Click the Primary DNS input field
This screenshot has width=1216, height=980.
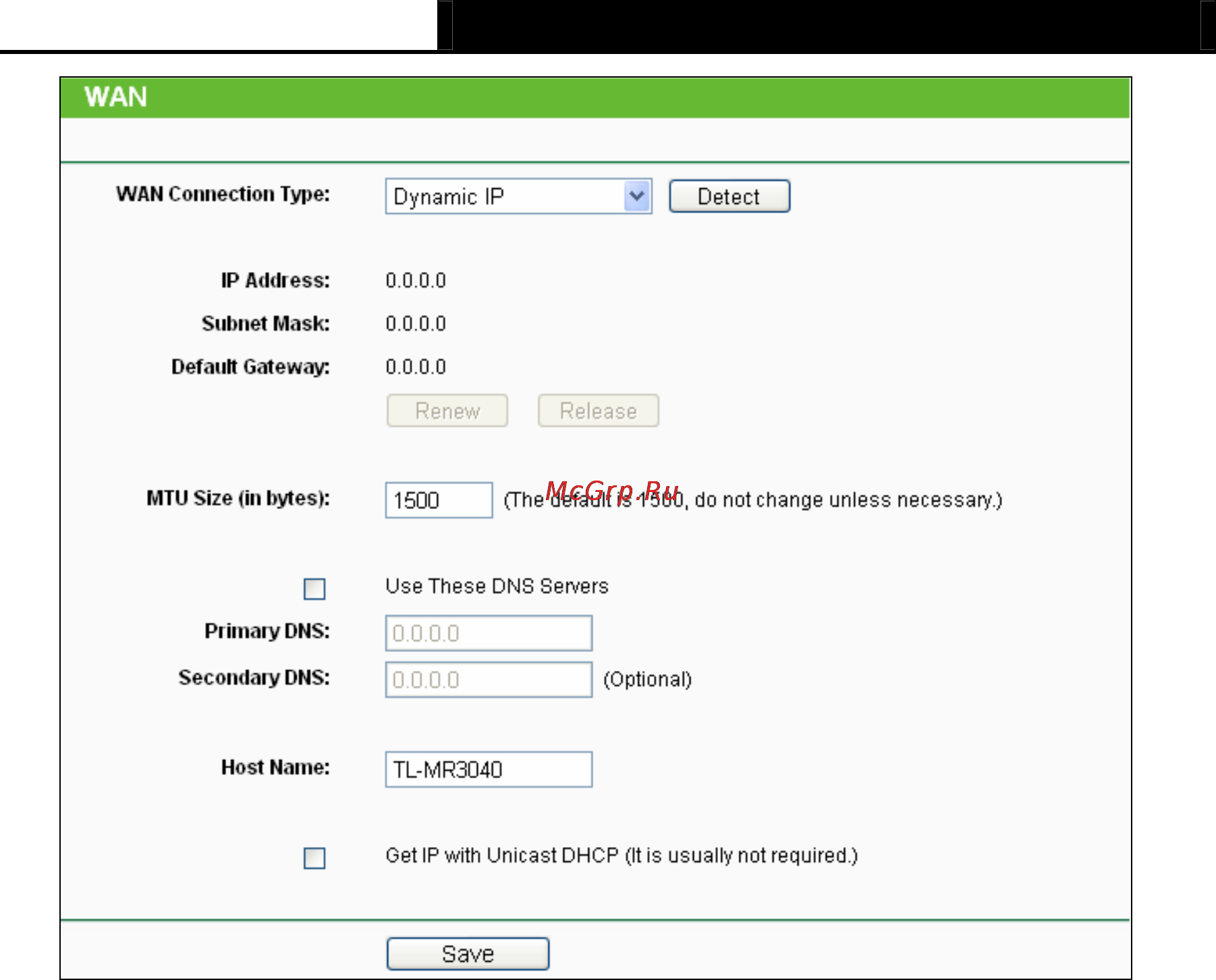pyautogui.click(x=489, y=633)
